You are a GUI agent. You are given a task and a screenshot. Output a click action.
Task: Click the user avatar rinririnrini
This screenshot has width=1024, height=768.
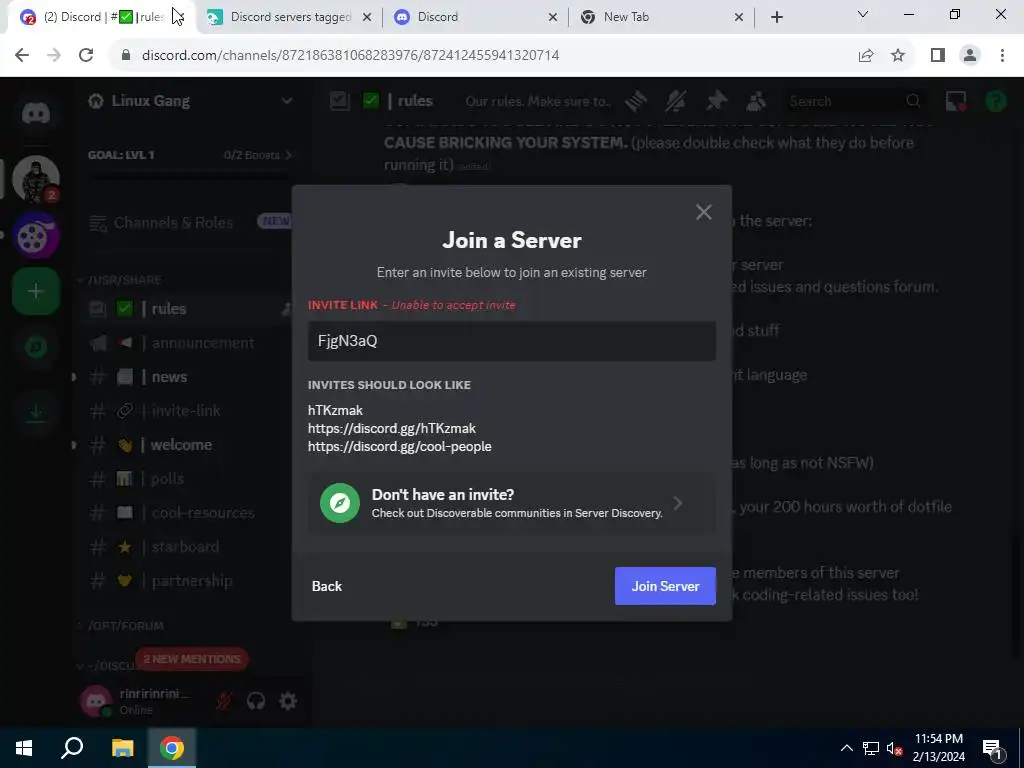tap(96, 701)
